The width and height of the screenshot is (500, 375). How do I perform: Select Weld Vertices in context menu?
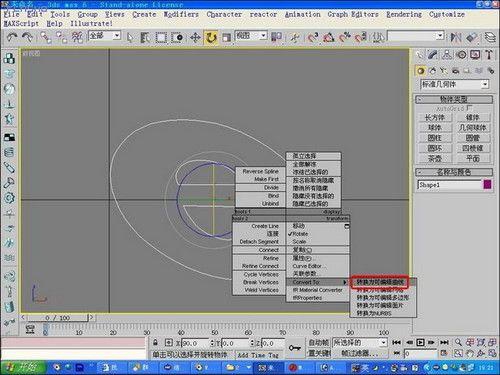coord(261,290)
